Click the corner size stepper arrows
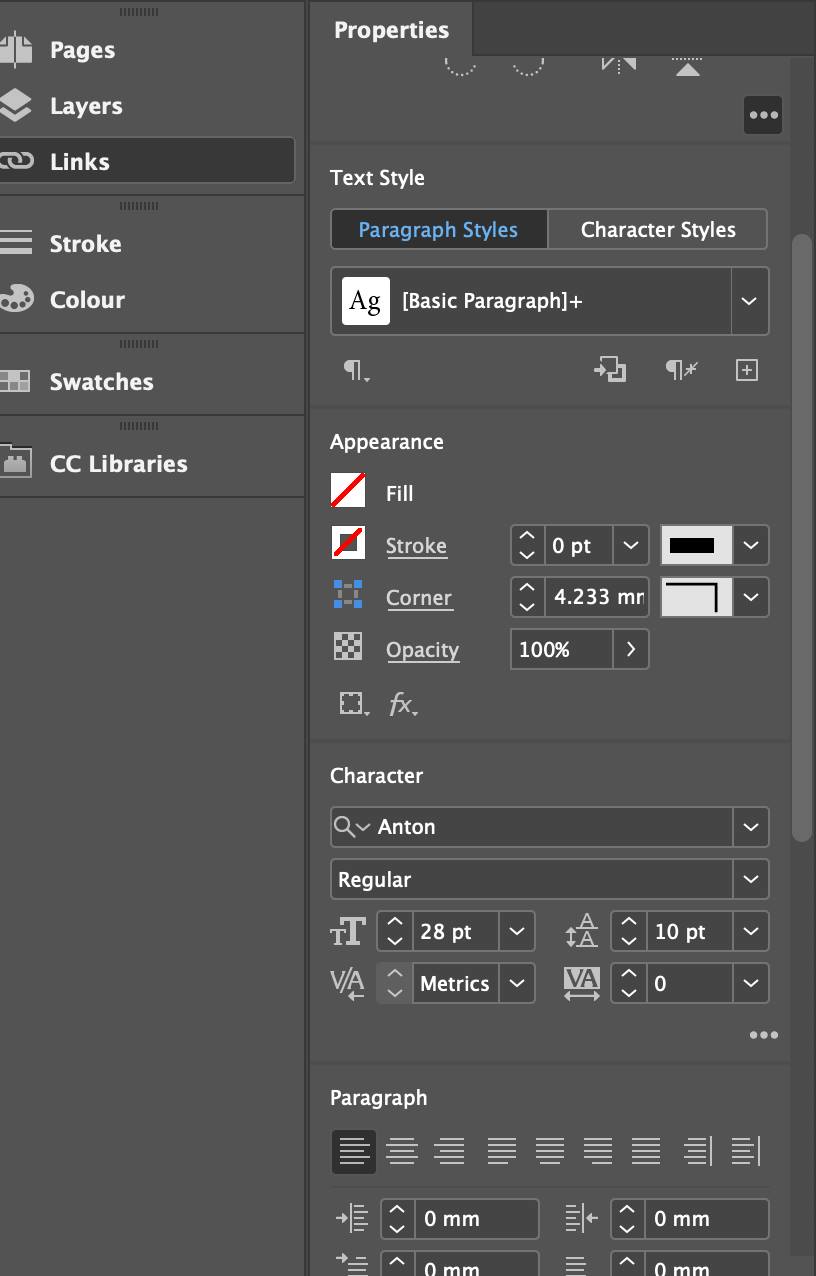 pos(527,597)
